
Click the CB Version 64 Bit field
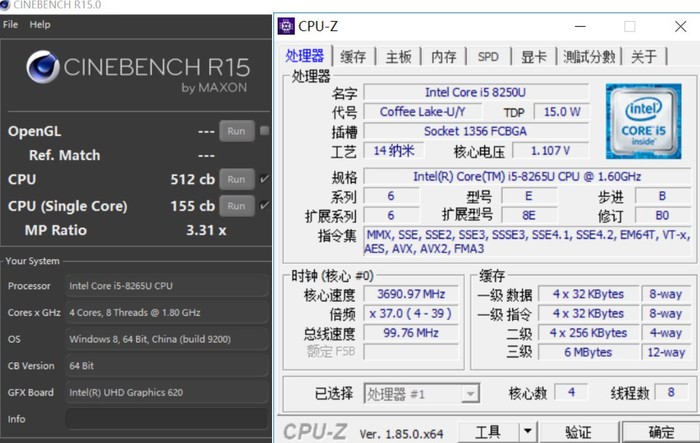(x=167, y=366)
